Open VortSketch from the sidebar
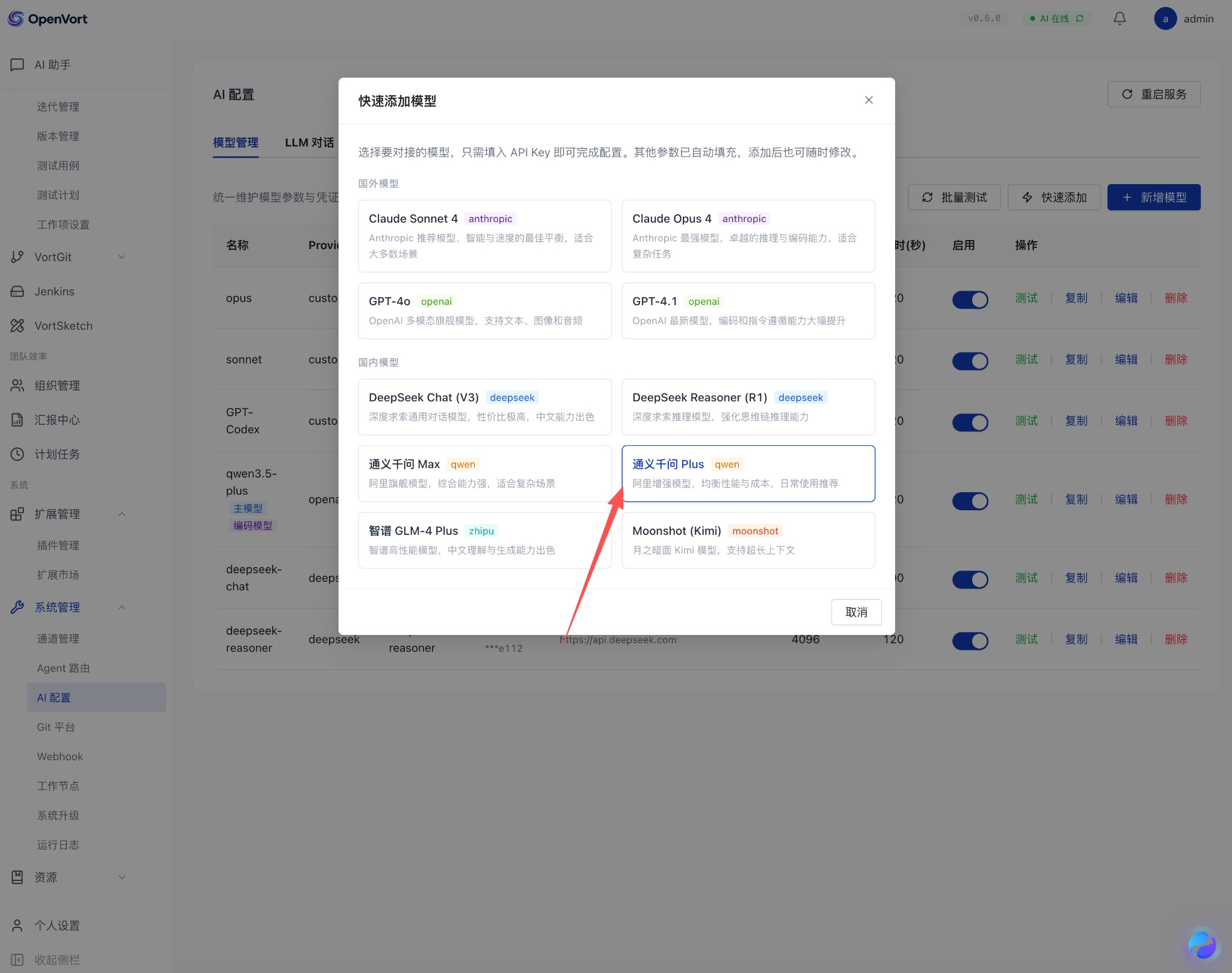 [63, 326]
